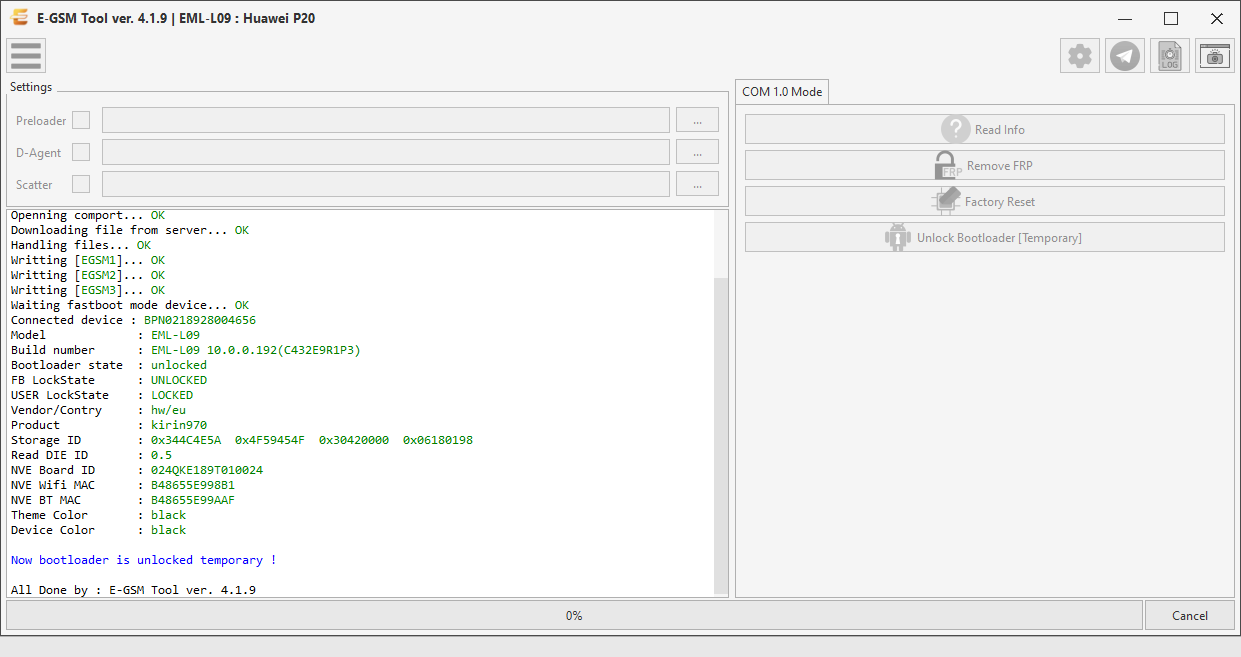
Task: Click the 'Writting [EGSM1]... OK' log line
Action: tap(88, 260)
